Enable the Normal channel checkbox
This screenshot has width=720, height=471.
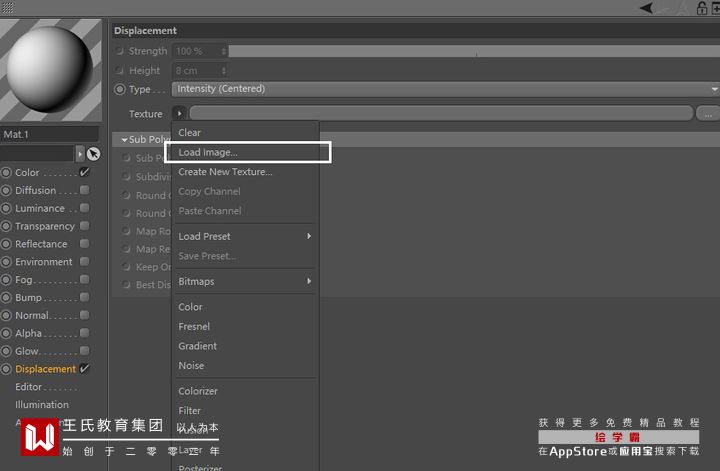pyautogui.click(x=84, y=315)
